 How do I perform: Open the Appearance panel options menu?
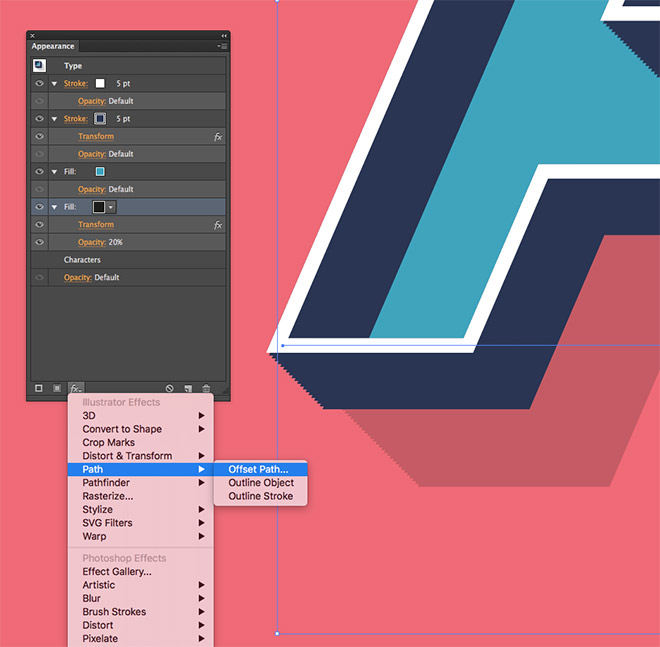pyautogui.click(x=222, y=46)
